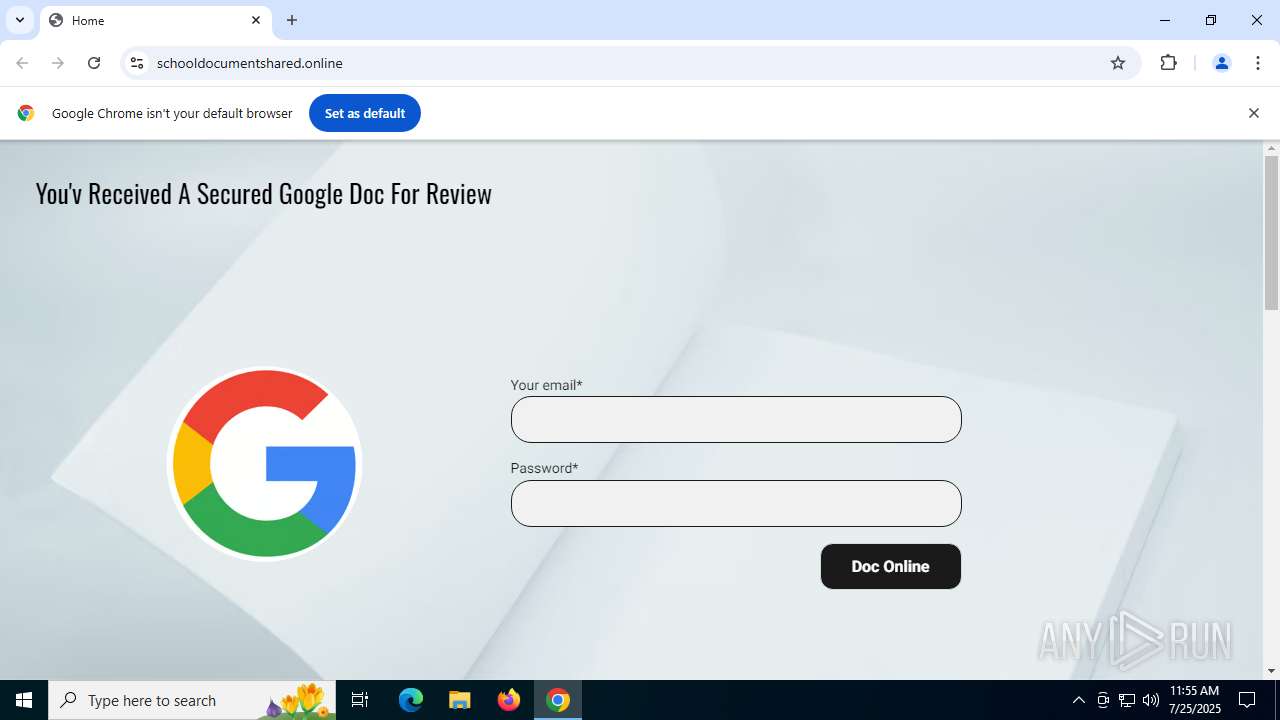Open Chrome three-dot menu
This screenshot has height=720, width=1280.
1258,63
